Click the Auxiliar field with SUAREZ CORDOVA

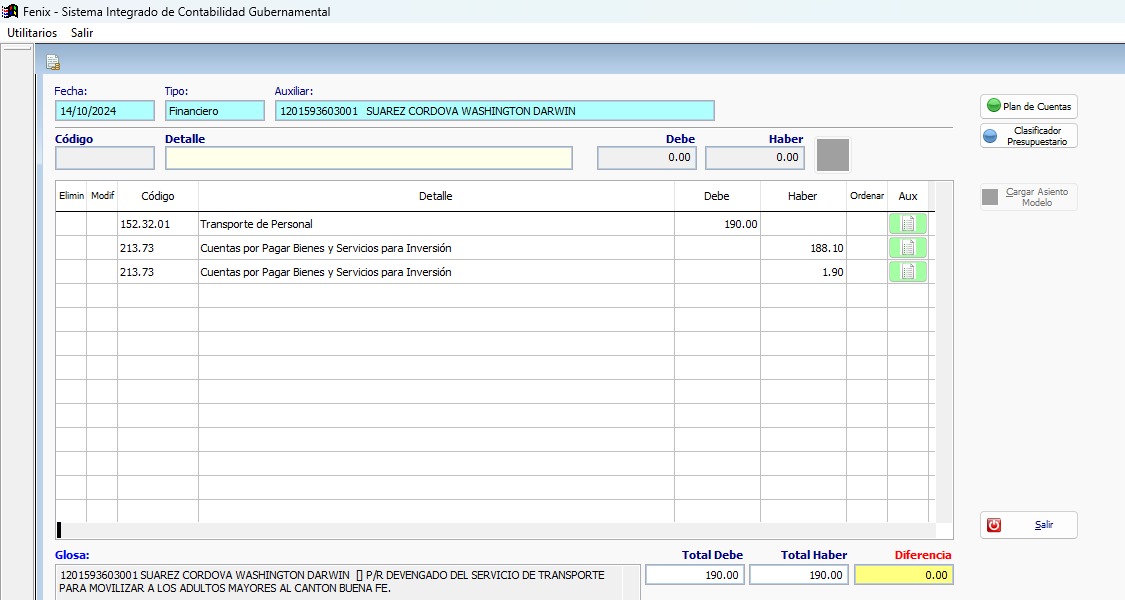[494, 111]
